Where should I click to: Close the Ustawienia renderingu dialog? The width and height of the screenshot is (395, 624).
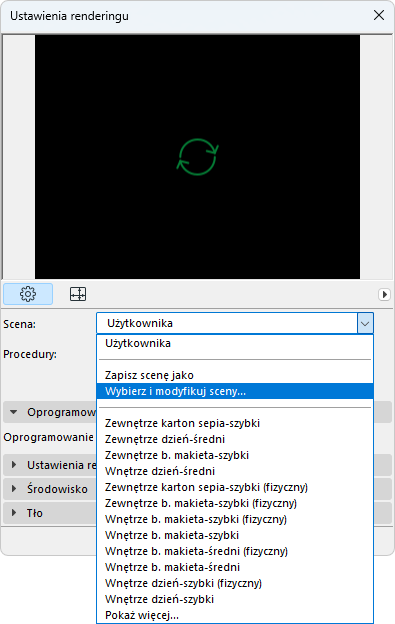coord(379,15)
